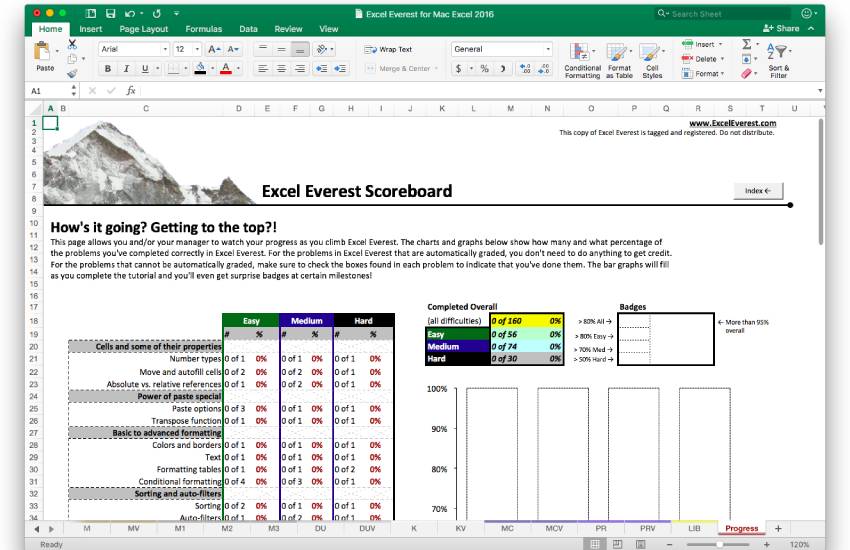The image size is (850, 550).
Task: Open the Insert ribbon tab
Action: 91,29
